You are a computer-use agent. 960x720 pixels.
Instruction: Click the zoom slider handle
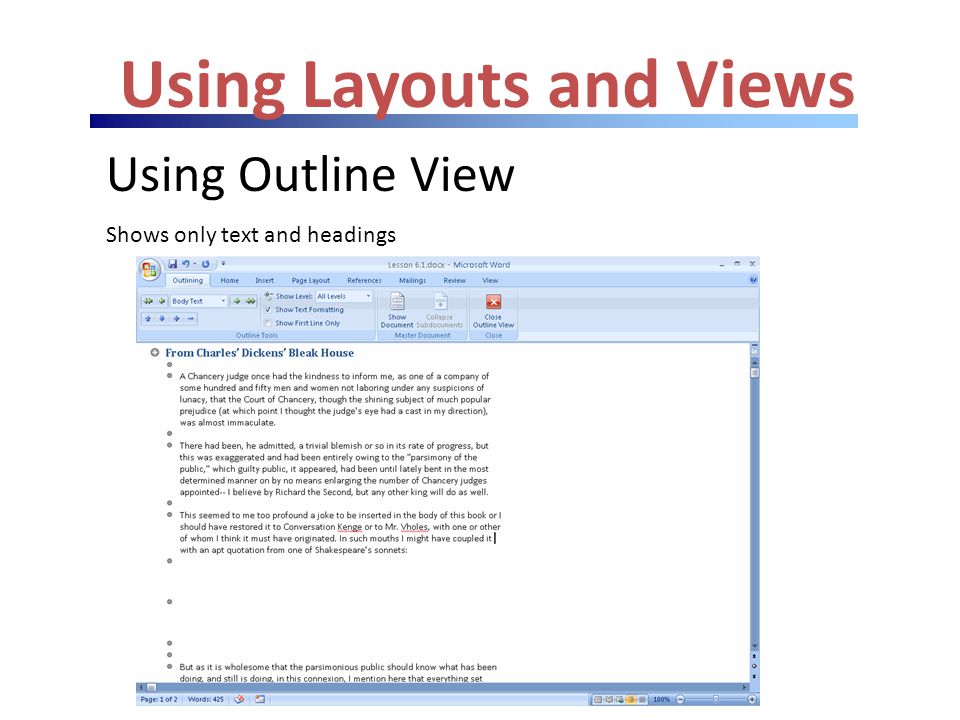click(716, 699)
